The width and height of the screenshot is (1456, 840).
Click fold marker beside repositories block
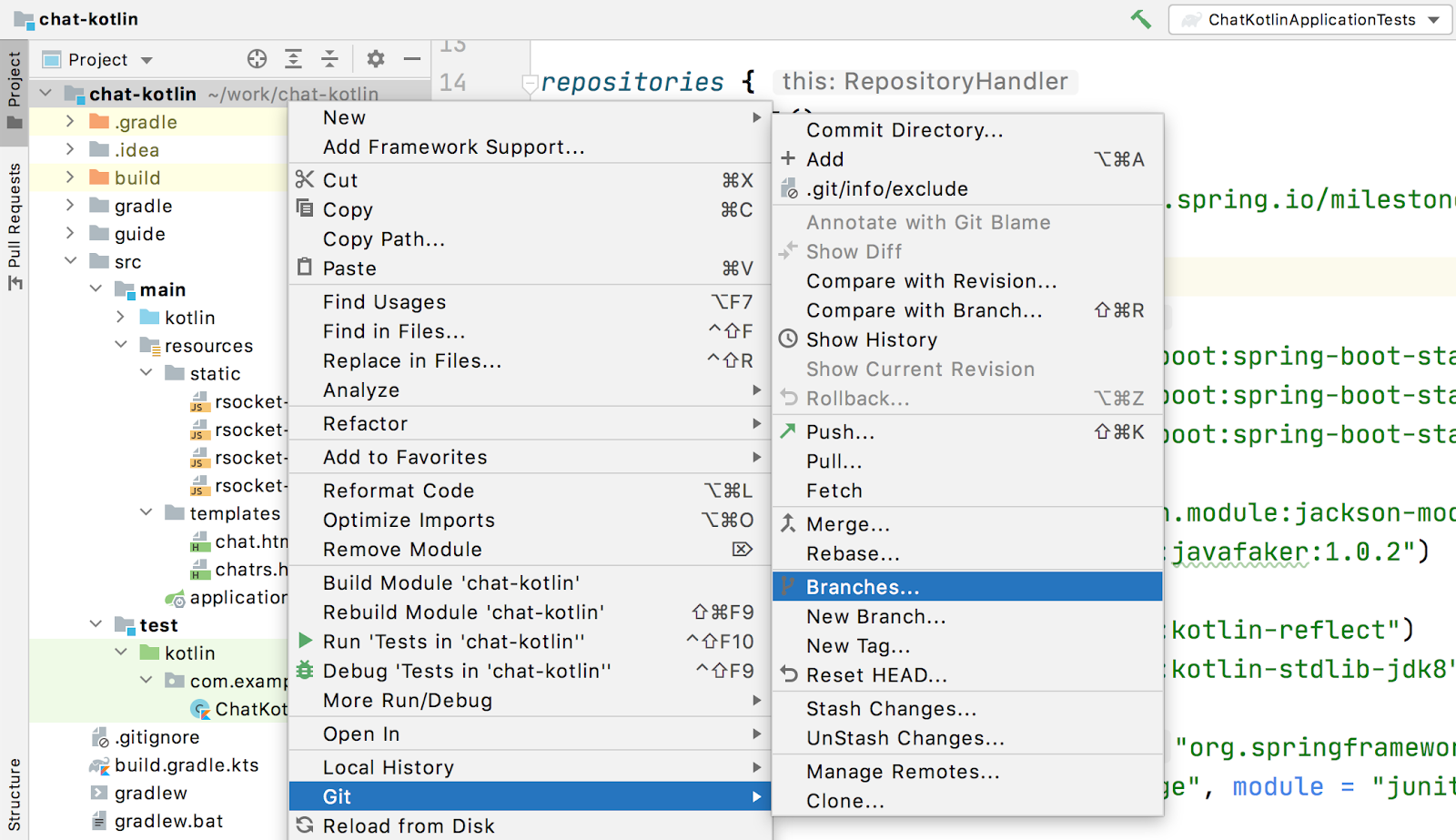point(530,83)
